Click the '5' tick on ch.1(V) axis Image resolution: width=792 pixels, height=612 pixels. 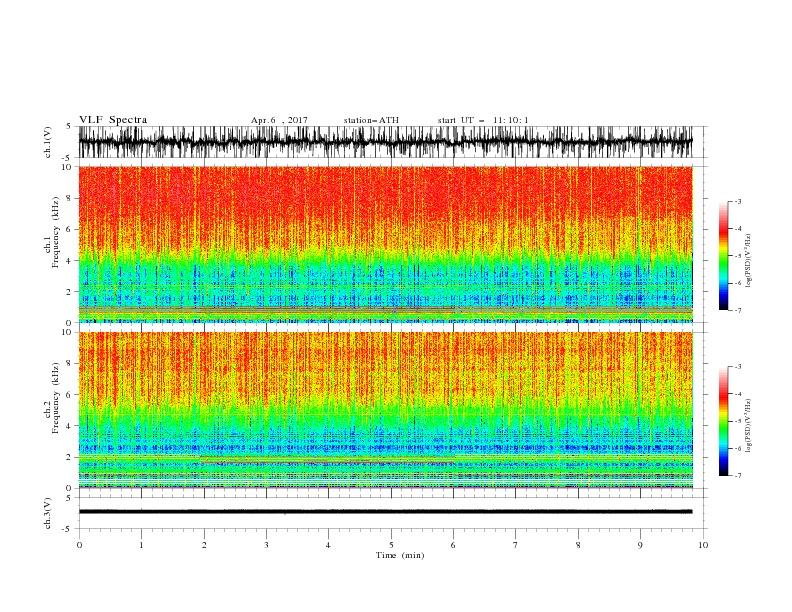point(68,126)
